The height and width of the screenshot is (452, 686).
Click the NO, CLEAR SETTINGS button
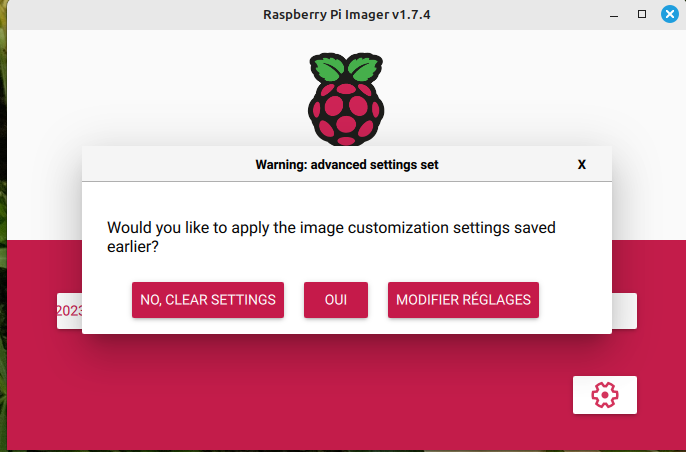[x=208, y=300]
